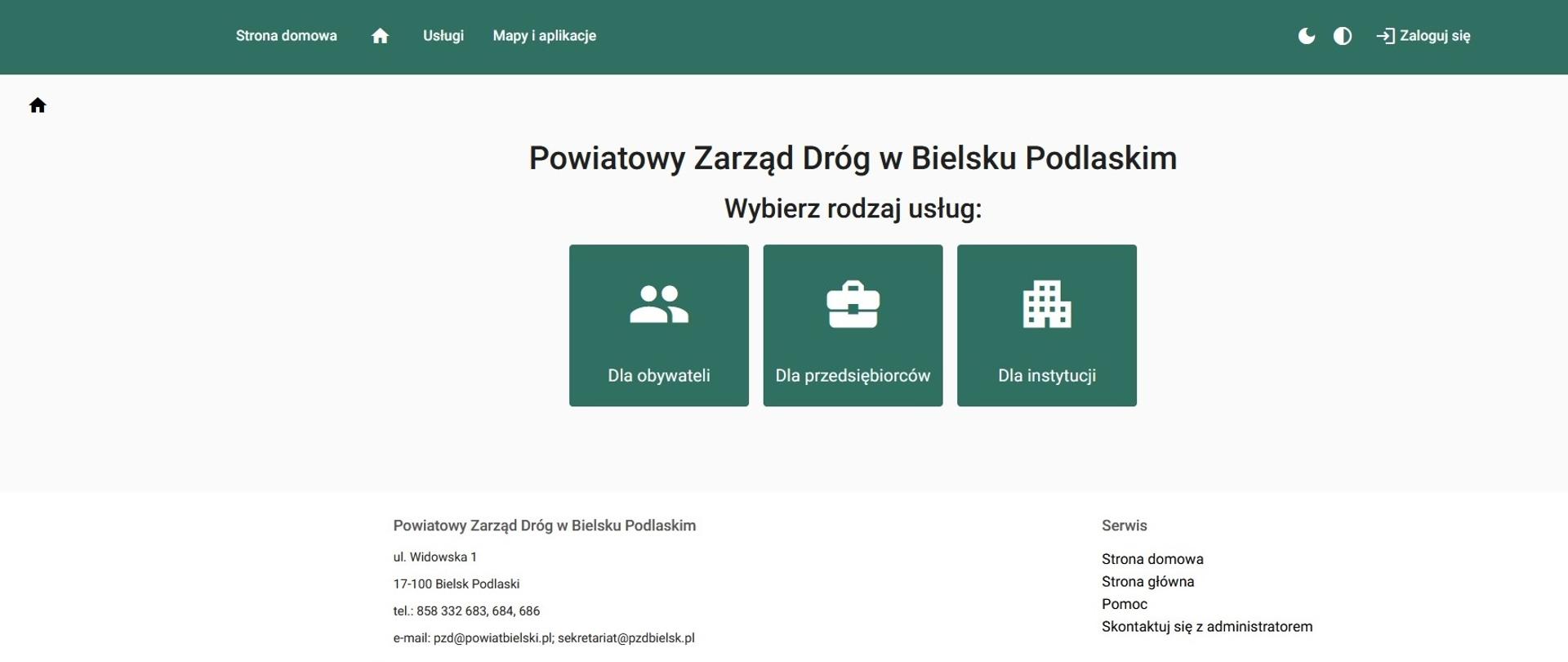Go to Strona domowa in the top bar
The image size is (1568, 662).
coord(287,36)
